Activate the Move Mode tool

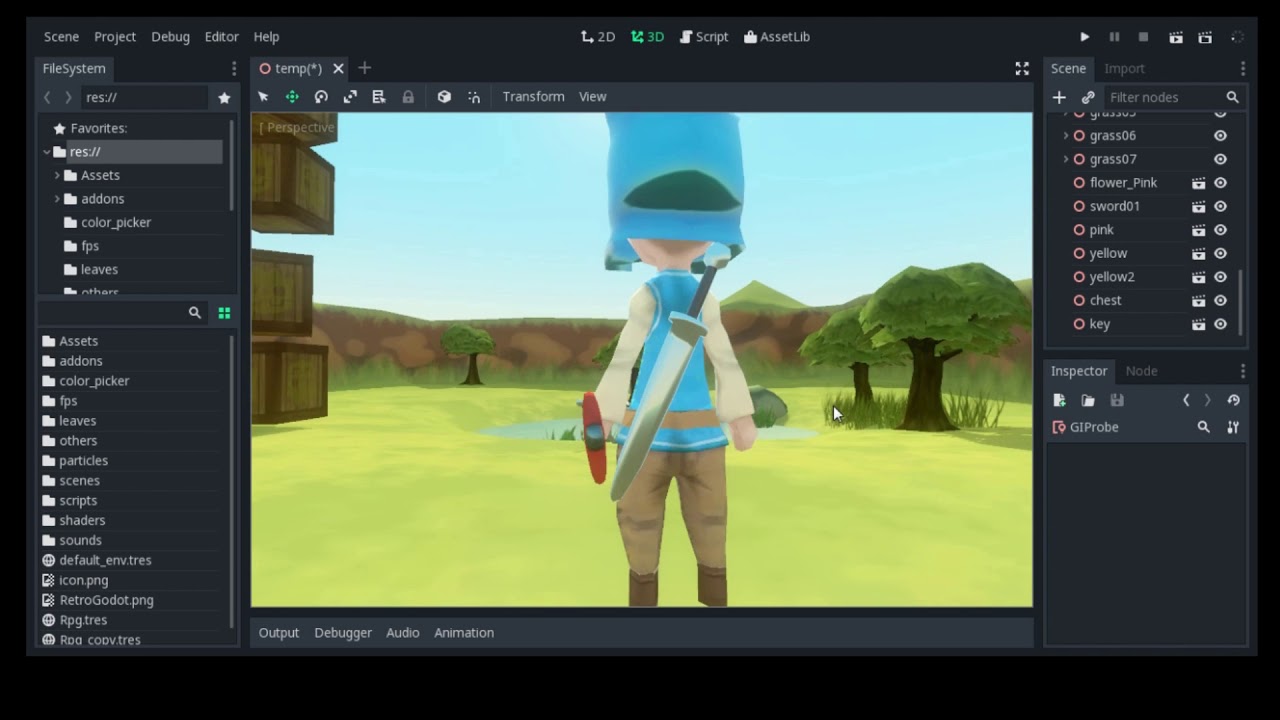(292, 97)
